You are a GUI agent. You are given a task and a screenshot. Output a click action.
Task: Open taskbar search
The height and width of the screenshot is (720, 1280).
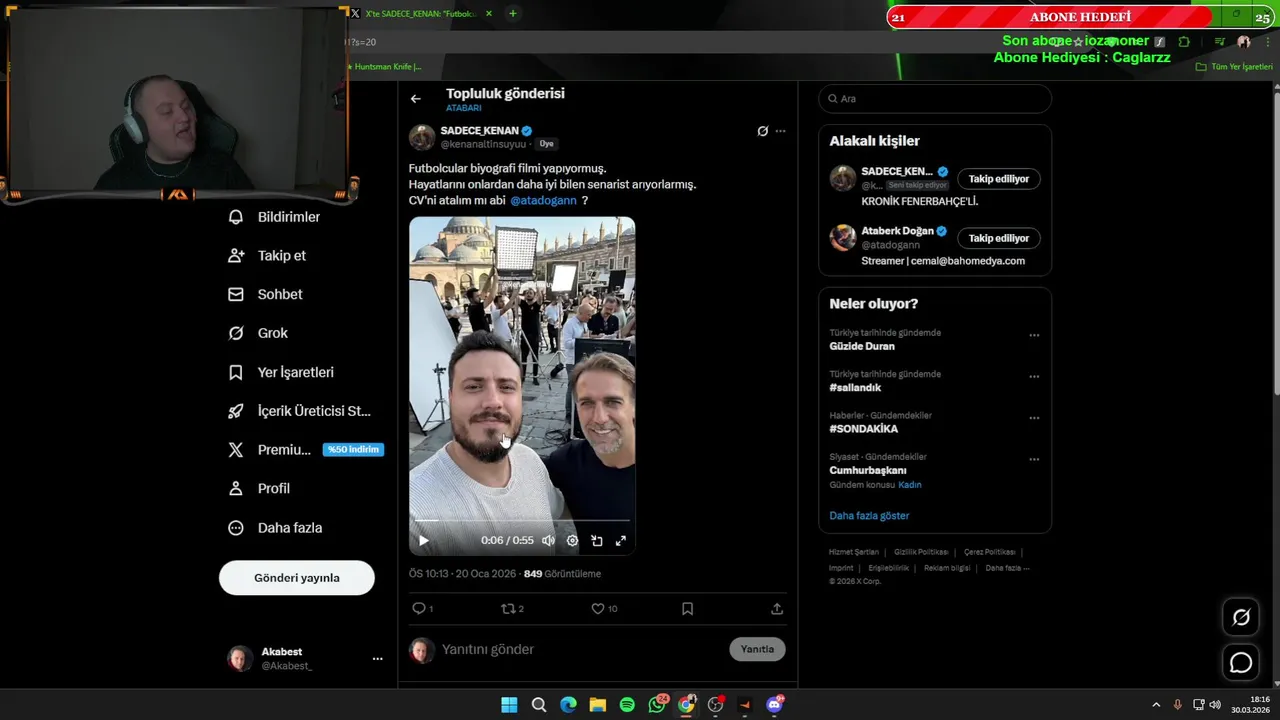click(539, 705)
